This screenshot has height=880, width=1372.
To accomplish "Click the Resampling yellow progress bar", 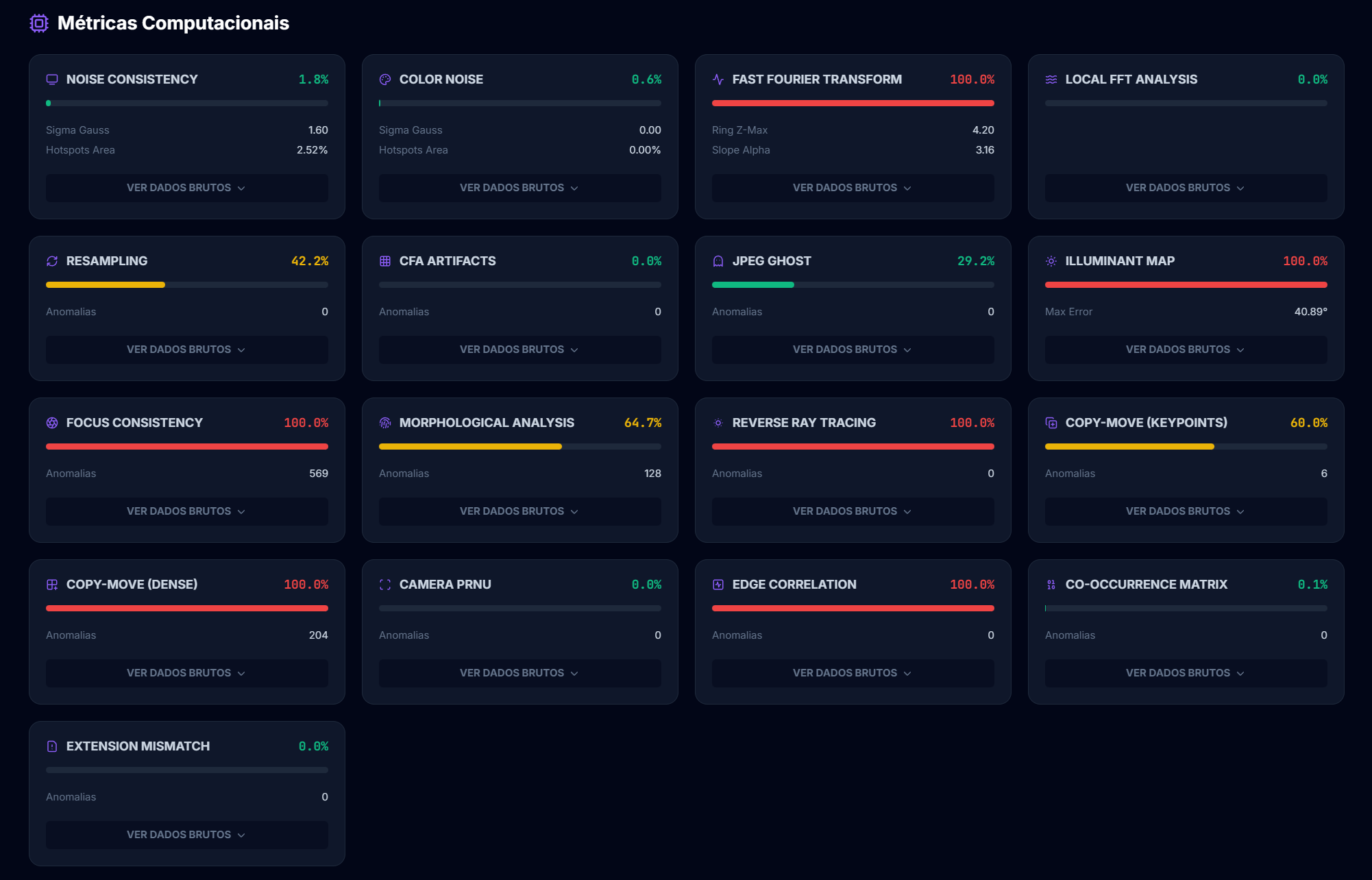I will pos(106,285).
